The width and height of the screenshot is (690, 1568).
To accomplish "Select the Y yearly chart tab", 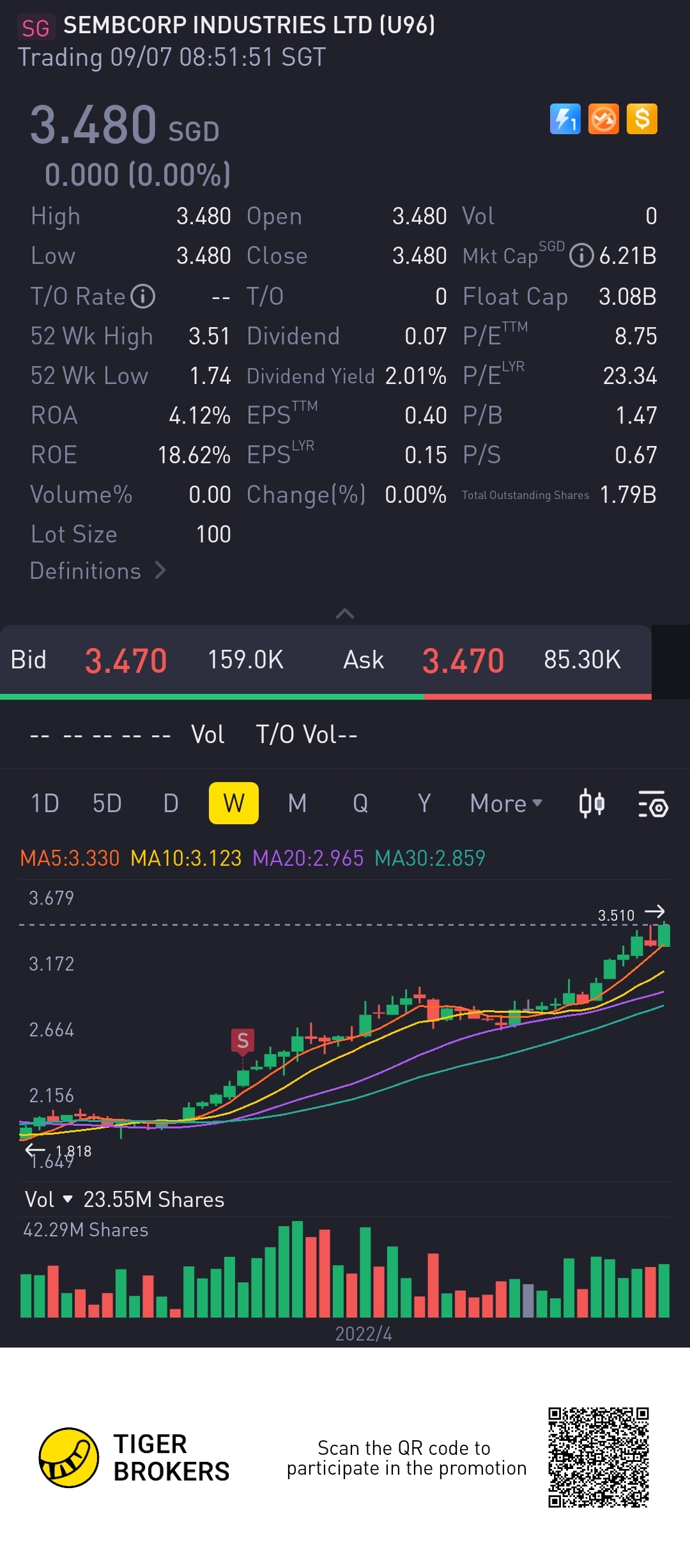I will pyautogui.click(x=424, y=803).
